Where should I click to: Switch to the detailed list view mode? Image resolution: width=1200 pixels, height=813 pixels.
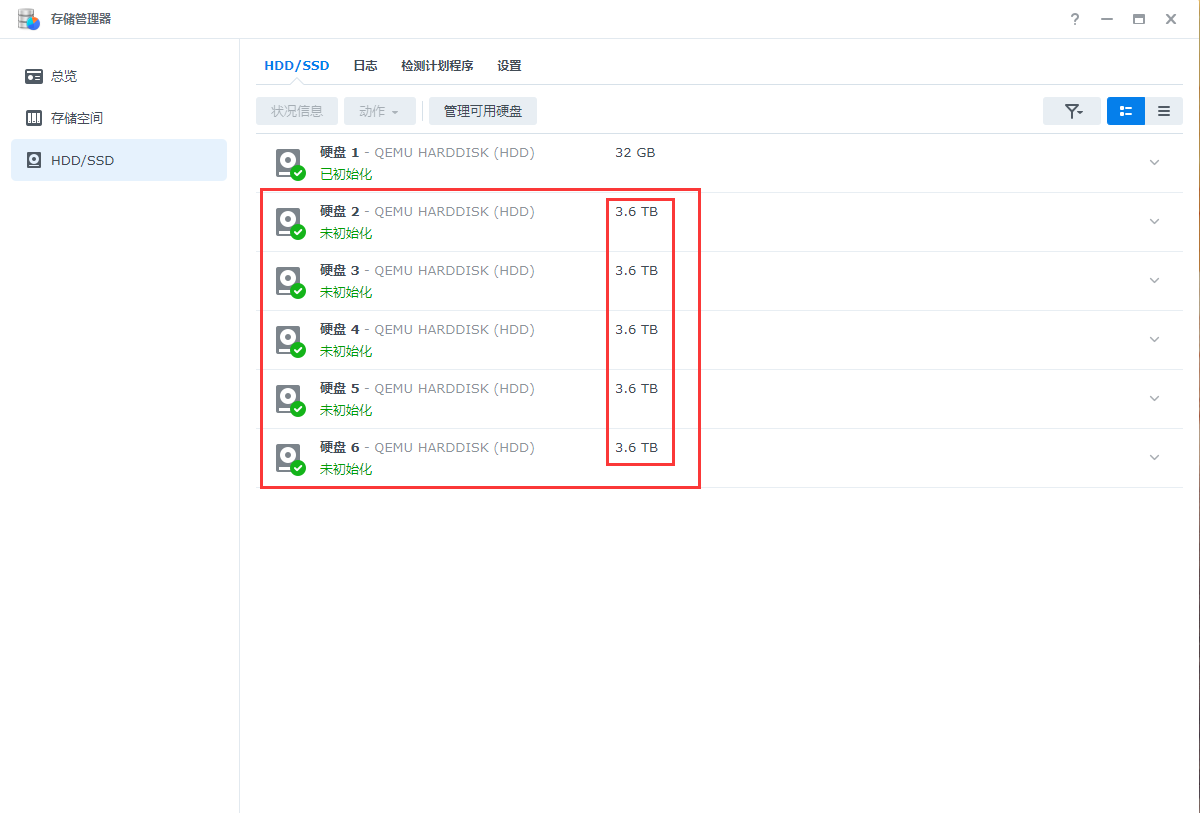(x=1125, y=111)
